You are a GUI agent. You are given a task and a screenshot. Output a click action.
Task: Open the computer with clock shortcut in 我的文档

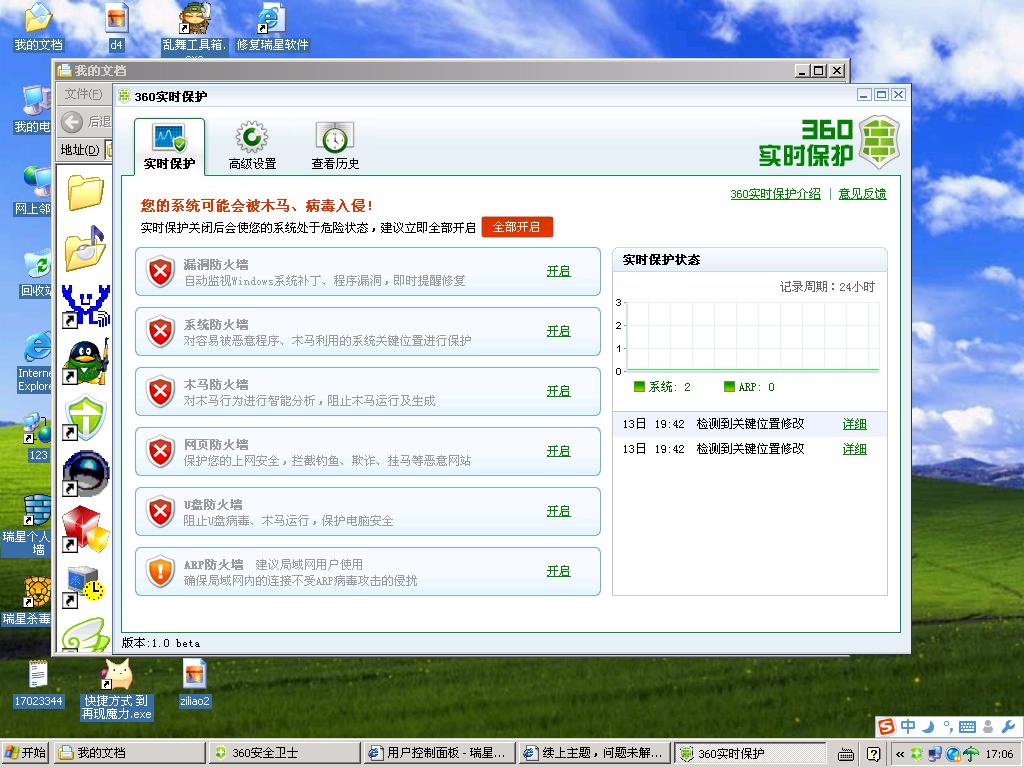point(86,585)
